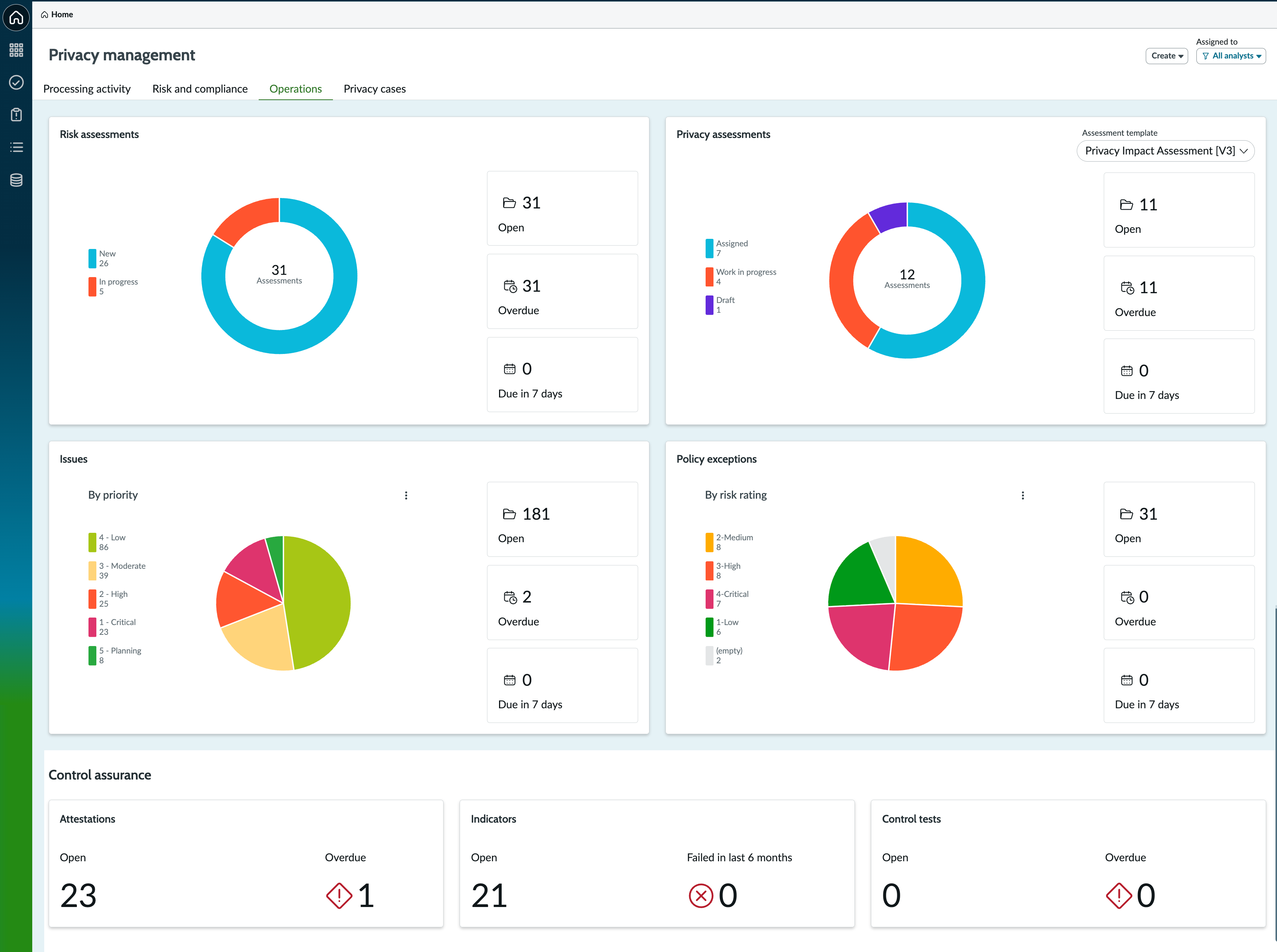Click the (empty) legend swatch
The height and width of the screenshot is (952, 1277).
(709, 656)
